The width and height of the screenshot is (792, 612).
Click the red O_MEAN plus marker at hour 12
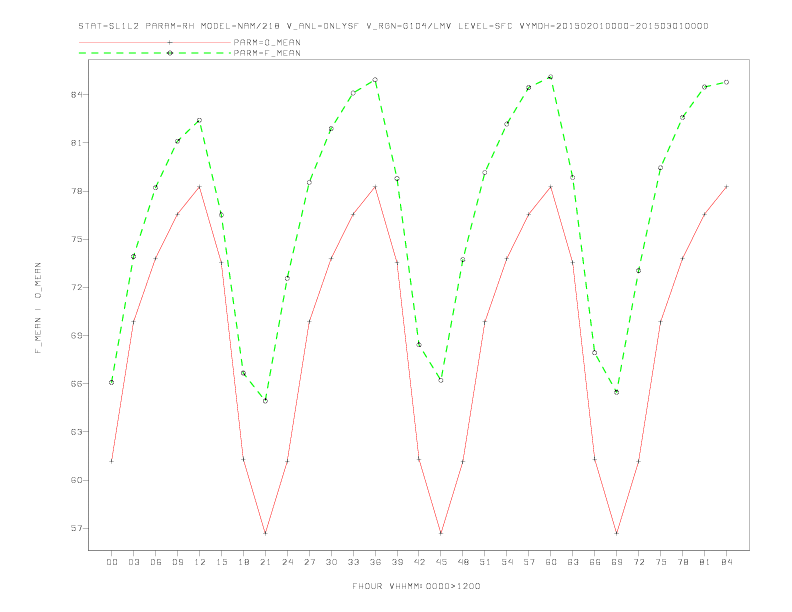(x=200, y=187)
